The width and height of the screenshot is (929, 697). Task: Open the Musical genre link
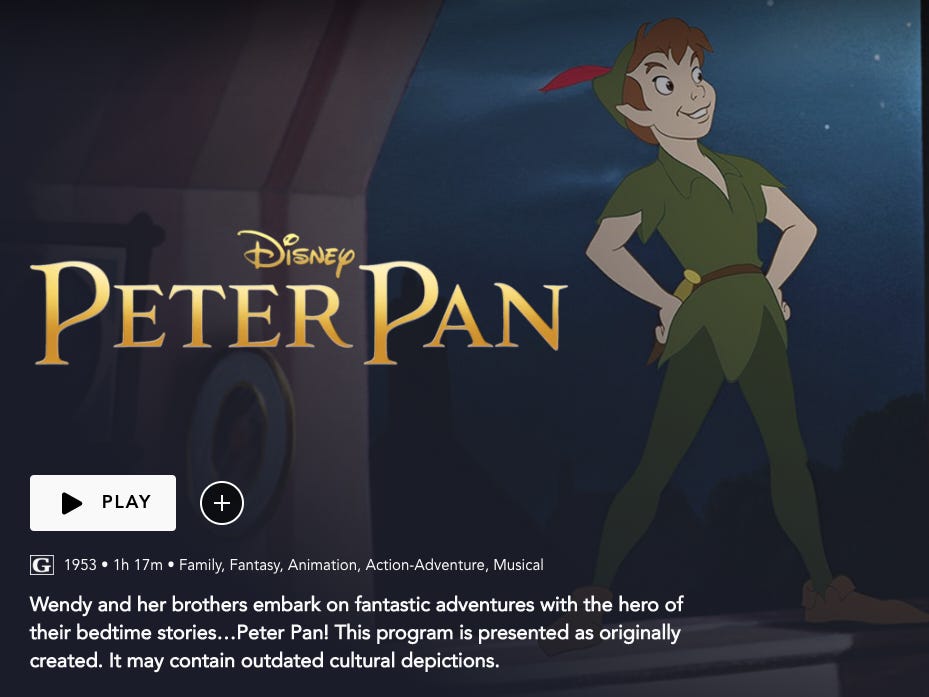coord(518,565)
